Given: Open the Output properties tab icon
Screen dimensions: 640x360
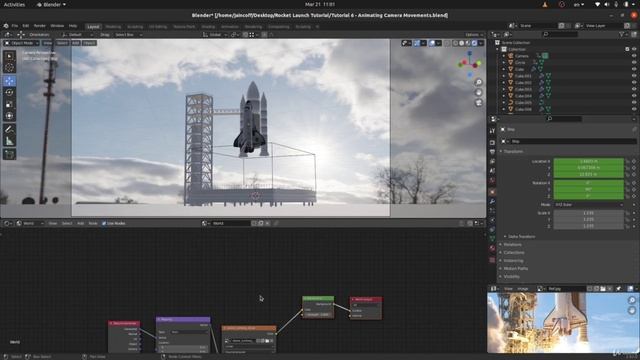Looking at the screenshot, I should pyautogui.click(x=492, y=152).
